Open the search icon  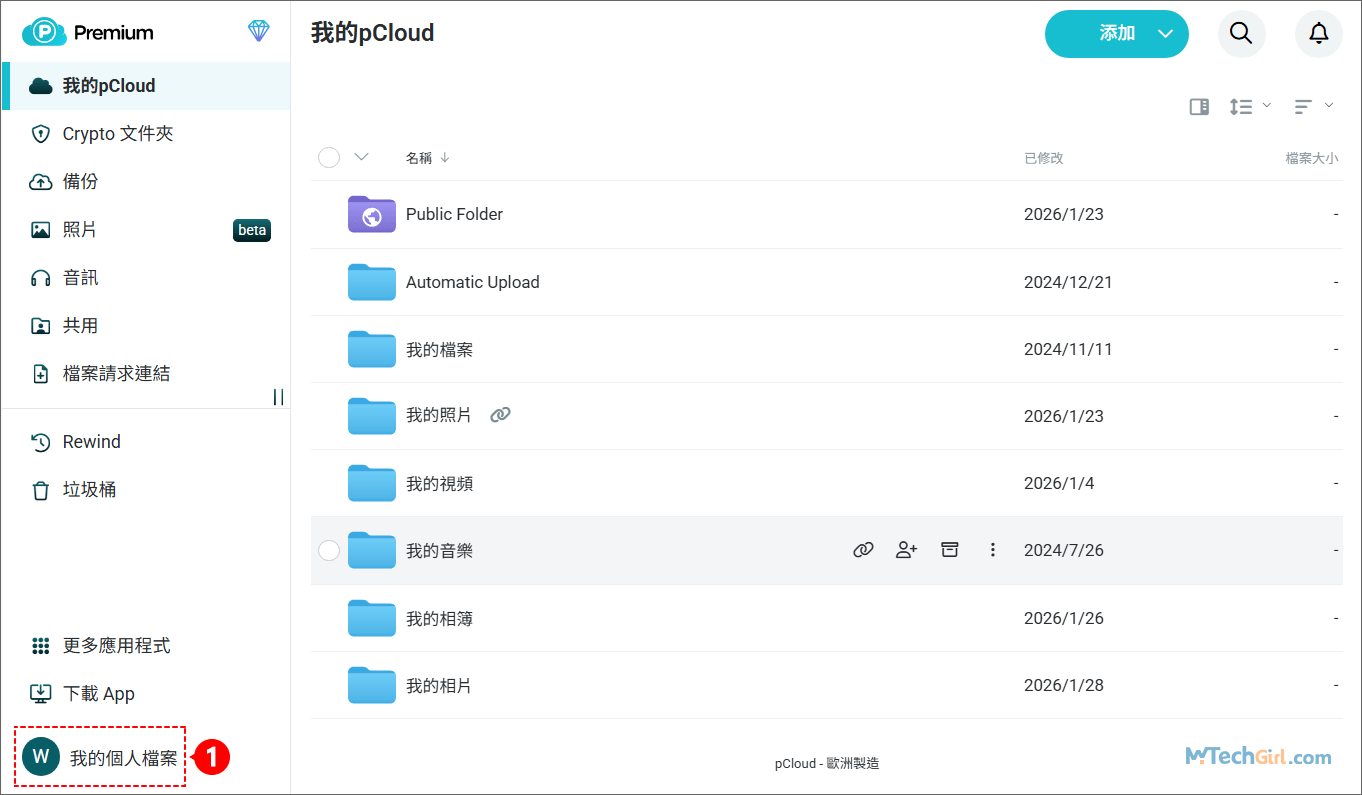click(1241, 33)
